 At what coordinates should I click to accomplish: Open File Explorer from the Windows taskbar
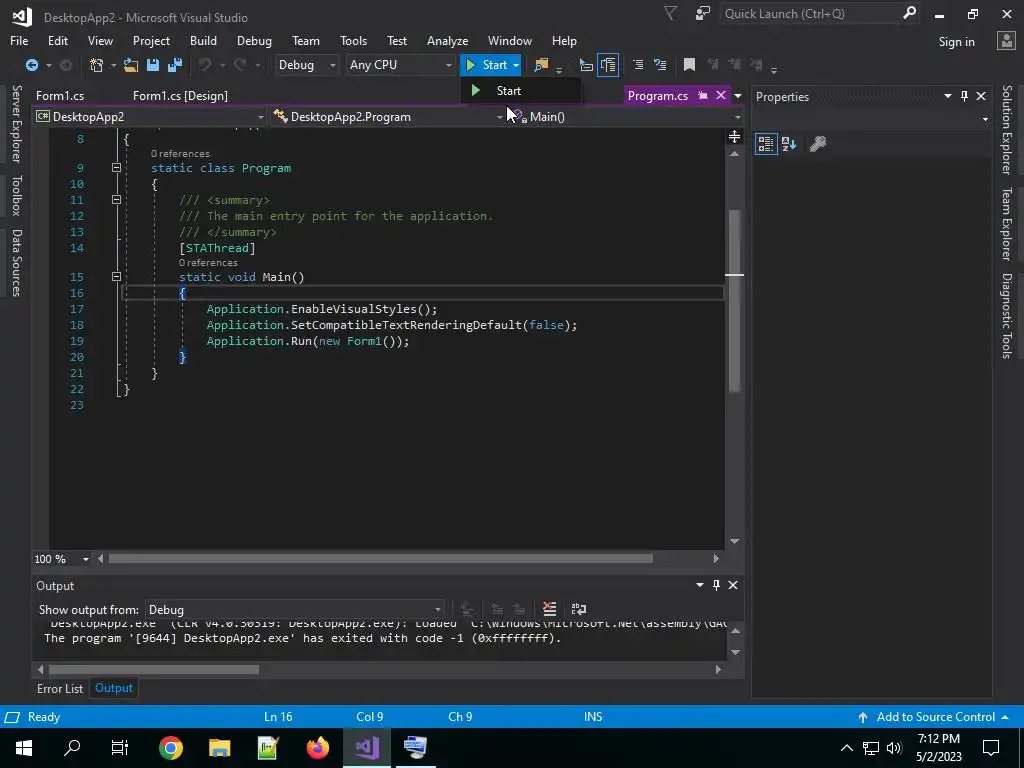tap(219, 748)
